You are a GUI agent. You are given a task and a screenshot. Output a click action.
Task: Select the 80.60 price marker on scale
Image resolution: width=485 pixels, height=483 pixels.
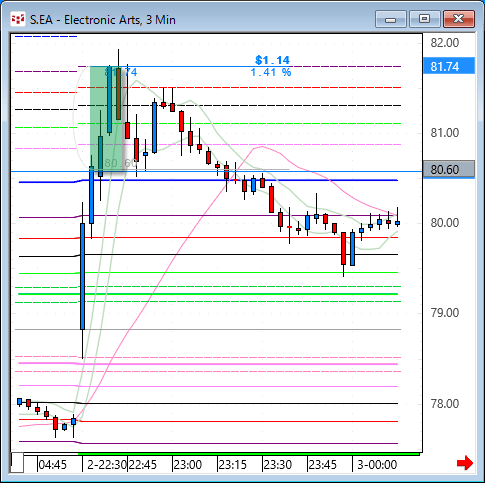pyautogui.click(x=449, y=169)
